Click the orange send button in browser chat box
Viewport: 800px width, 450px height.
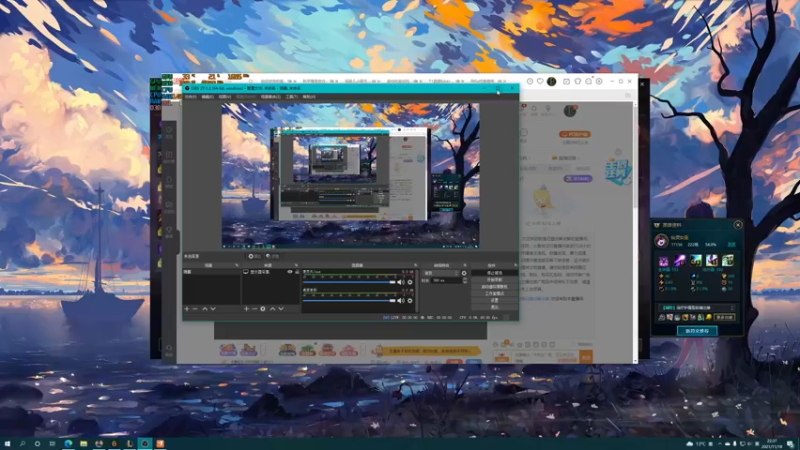click(586, 357)
